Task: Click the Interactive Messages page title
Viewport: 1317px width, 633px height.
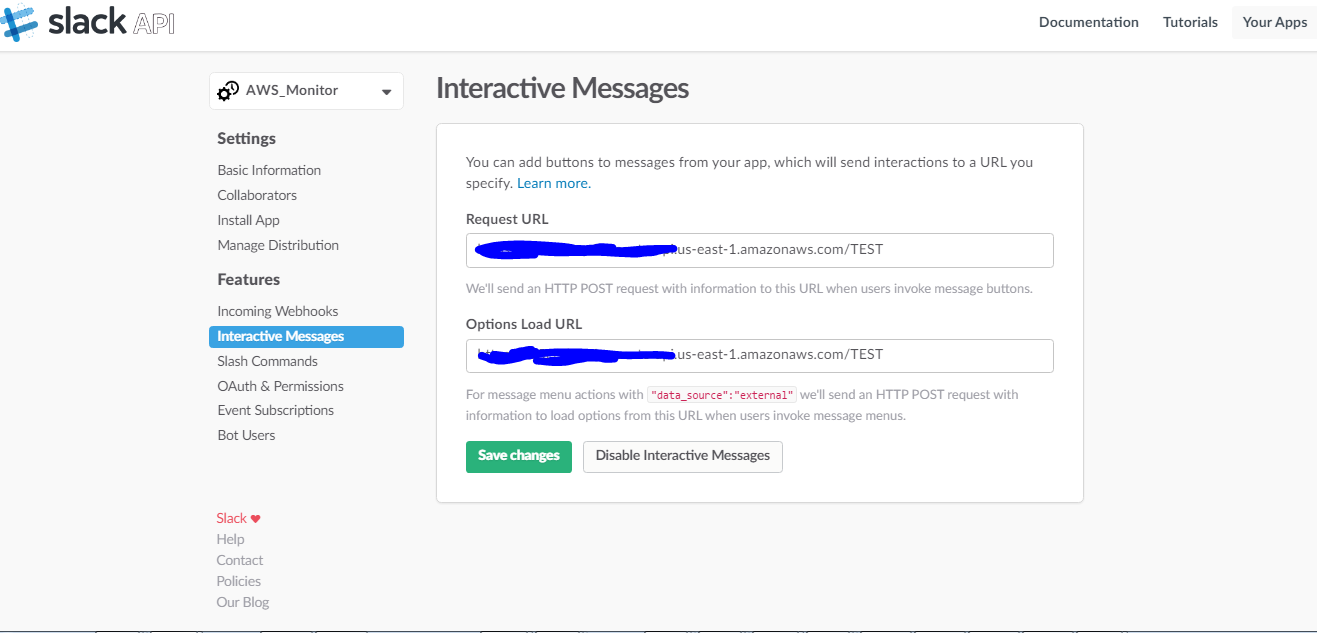Action: 563,88
